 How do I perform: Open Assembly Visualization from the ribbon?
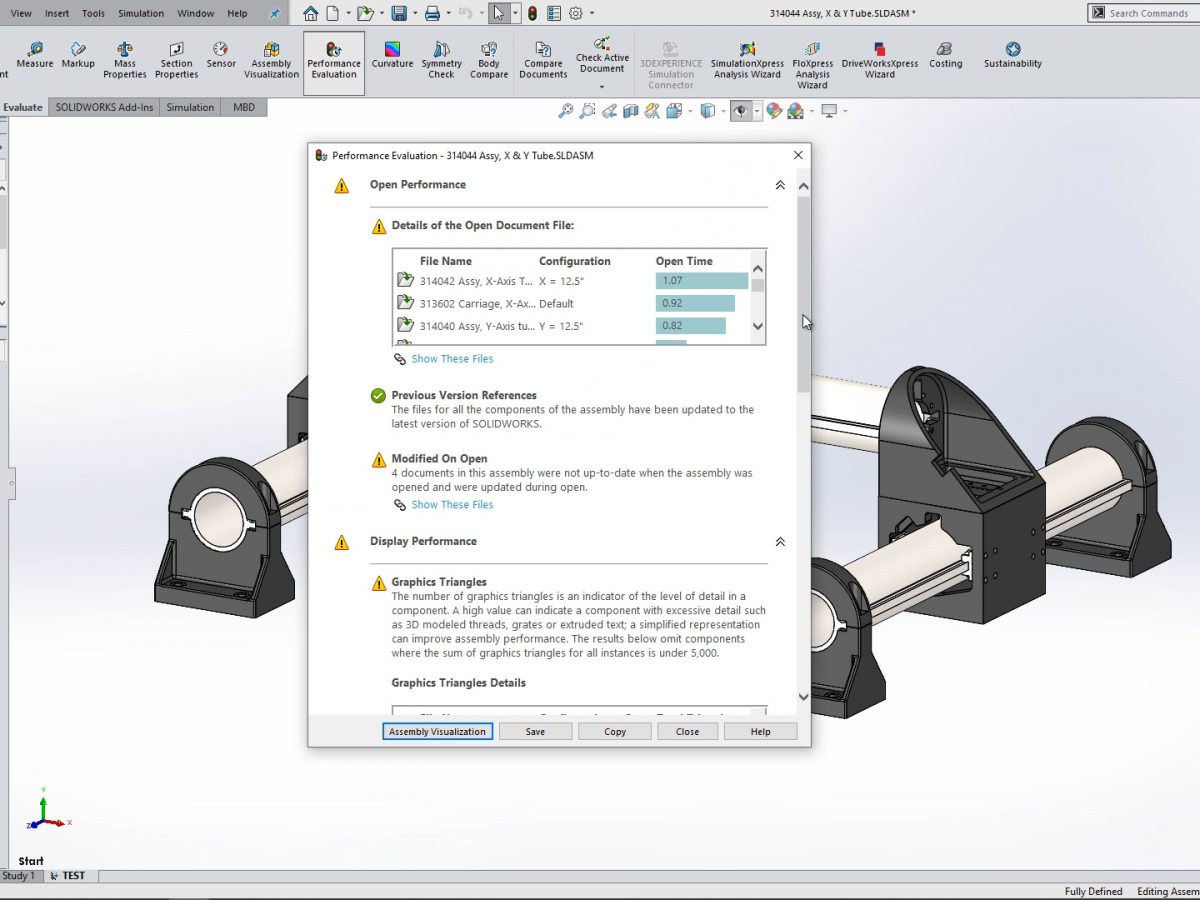coord(271,60)
